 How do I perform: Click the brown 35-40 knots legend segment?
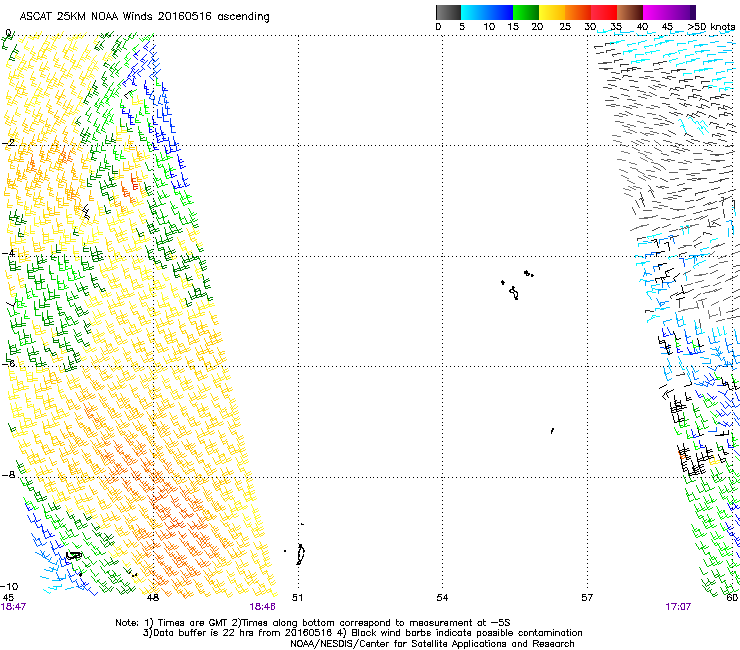pyautogui.click(x=630, y=12)
